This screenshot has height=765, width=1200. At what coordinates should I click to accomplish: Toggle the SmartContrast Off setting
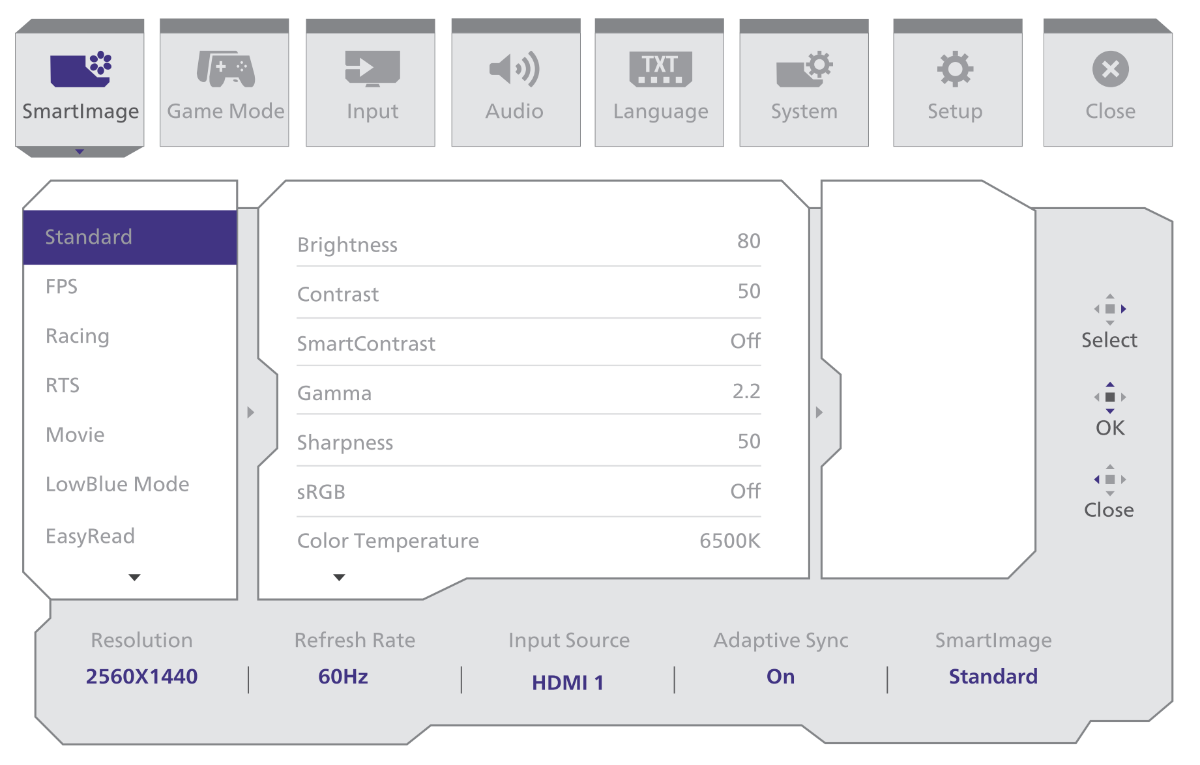[745, 341]
